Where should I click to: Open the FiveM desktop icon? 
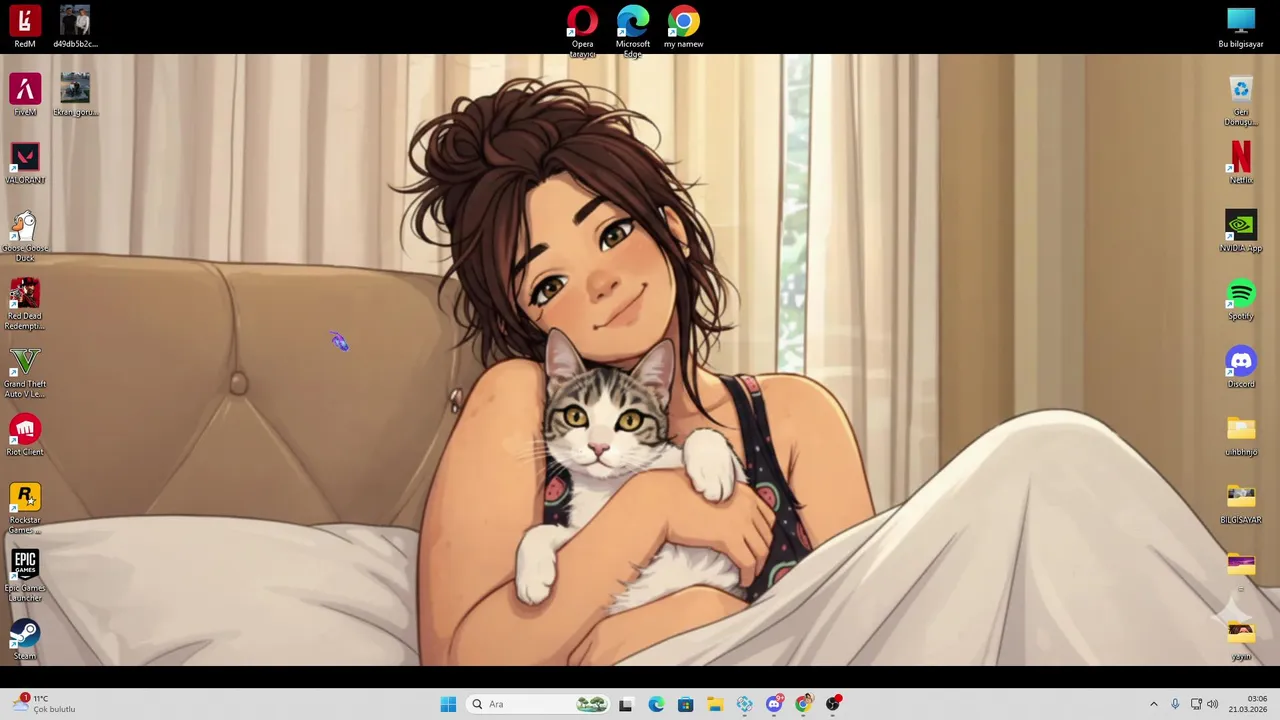click(25, 95)
